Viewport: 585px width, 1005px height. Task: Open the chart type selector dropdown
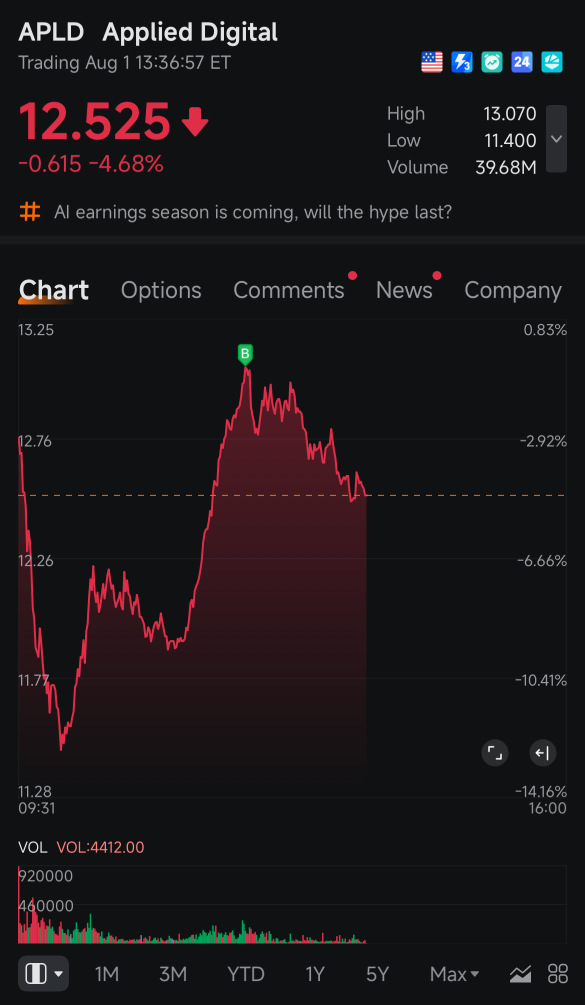(x=43, y=974)
